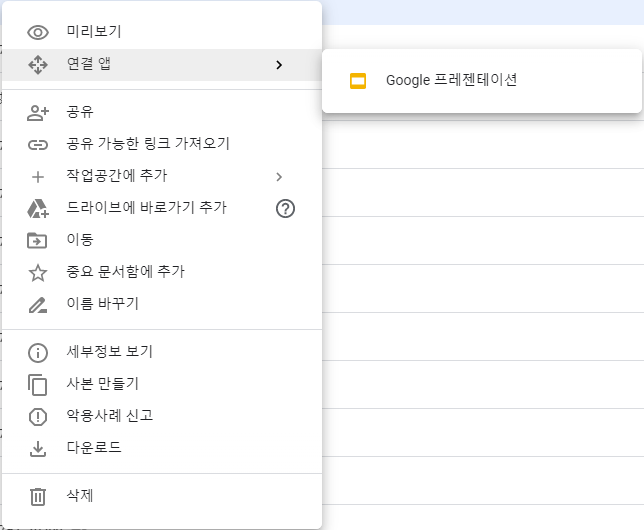
Task: Click the plus icon for 작업공간에 추가
Action: [x=38, y=177]
